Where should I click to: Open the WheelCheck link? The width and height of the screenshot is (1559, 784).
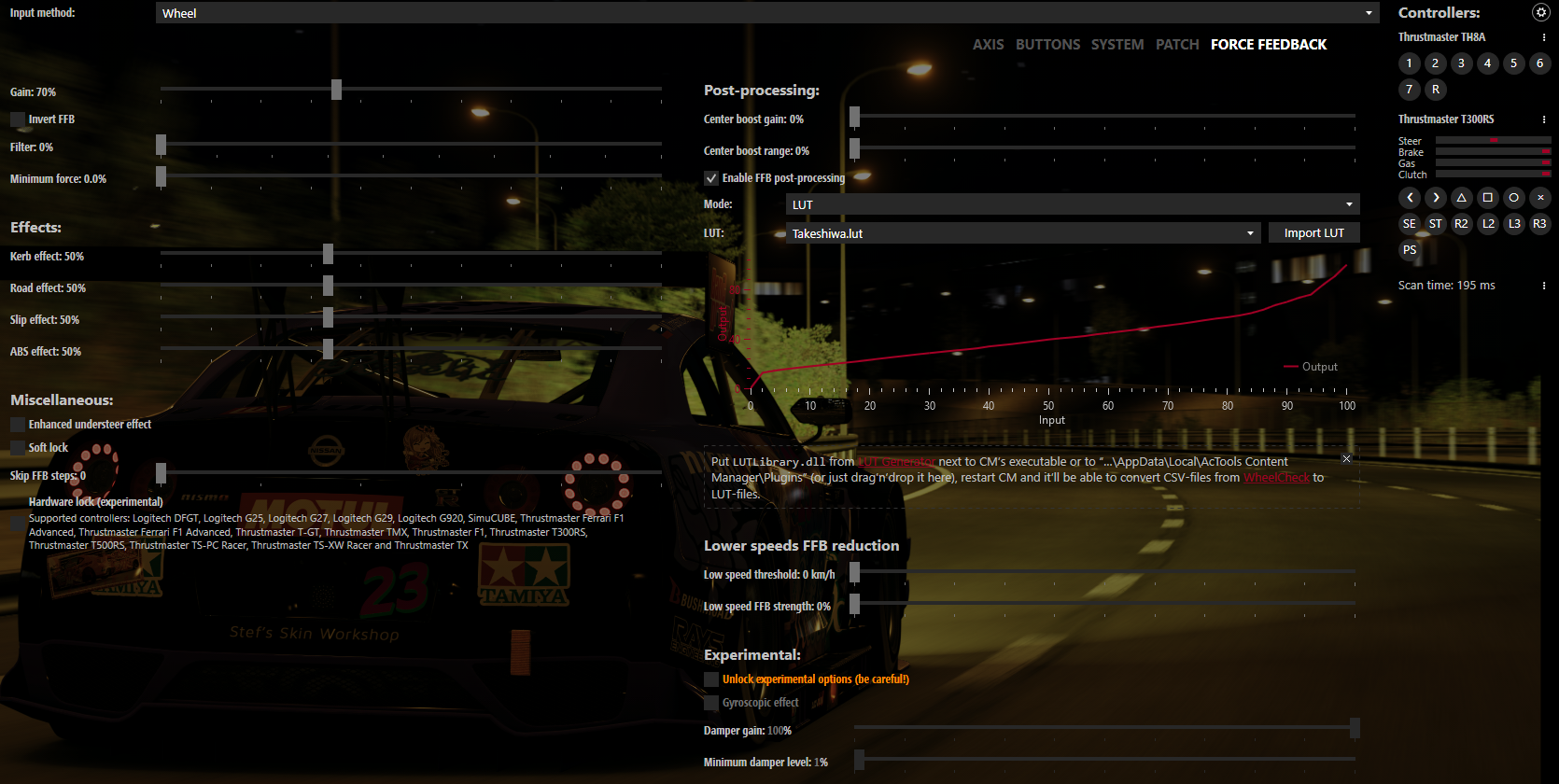[1276, 478]
